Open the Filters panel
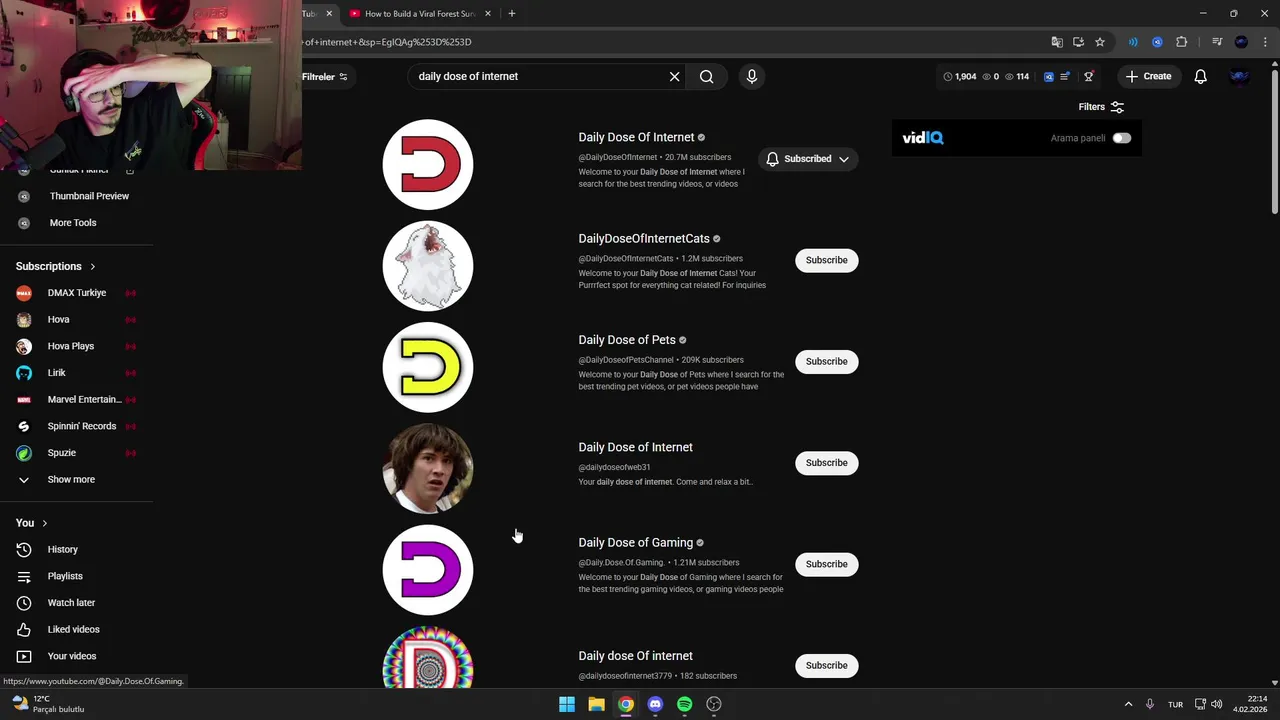 [x=1101, y=107]
